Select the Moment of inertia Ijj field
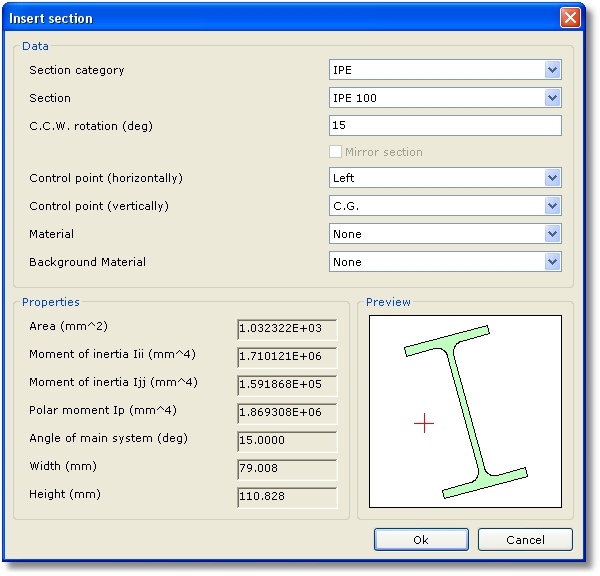 (x=287, y=384)
